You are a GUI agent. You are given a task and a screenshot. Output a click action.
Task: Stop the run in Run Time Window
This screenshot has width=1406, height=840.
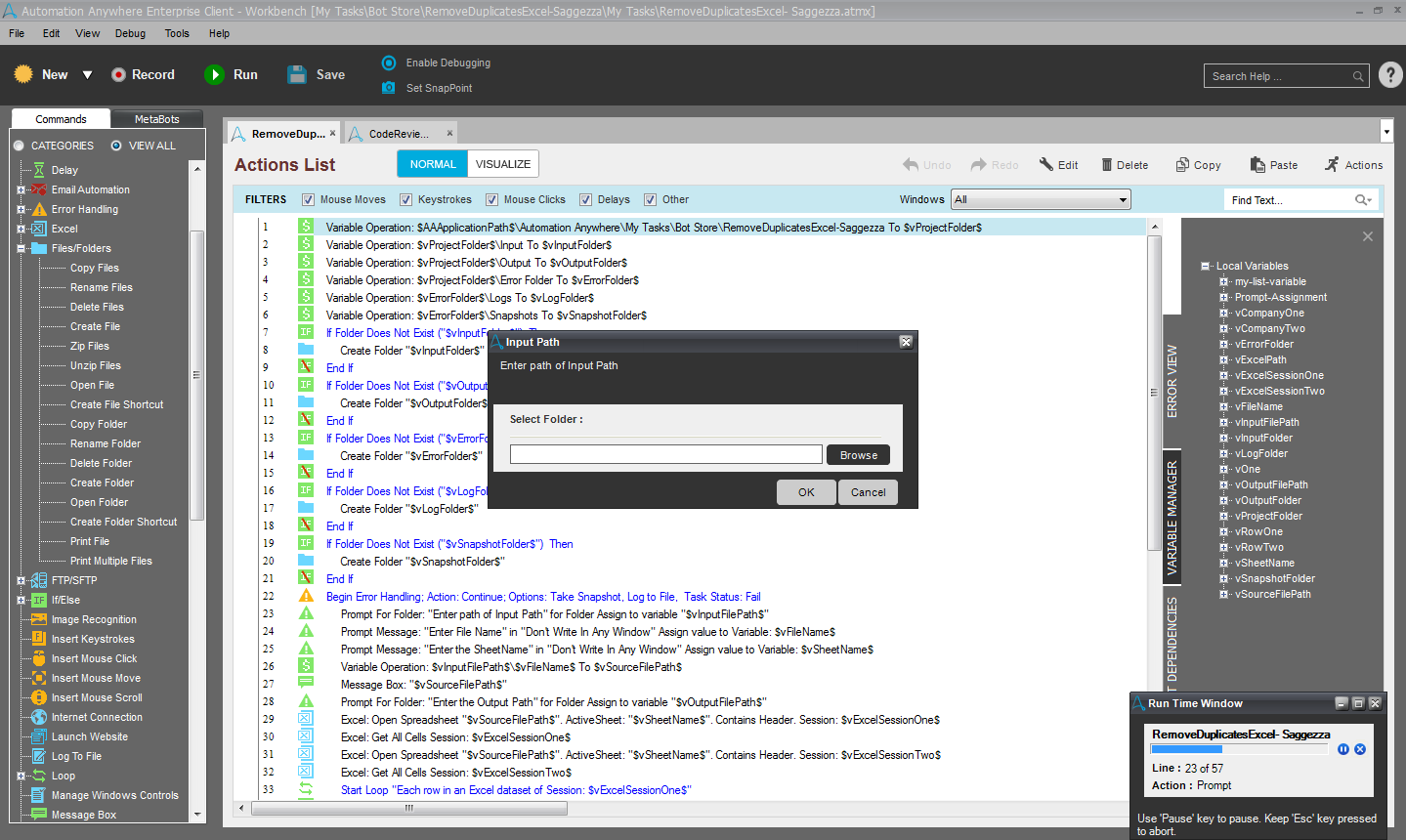[x=1360, y=749]
